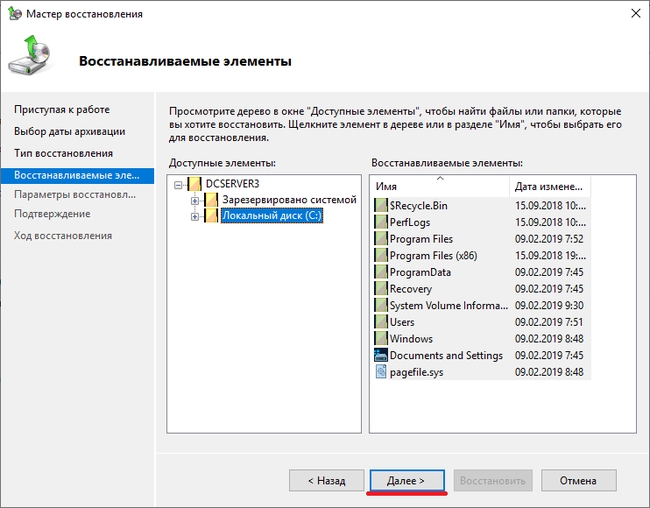Select the Program Files name
The height and width of the screenshot is (508, 650).
coord(421,239)
